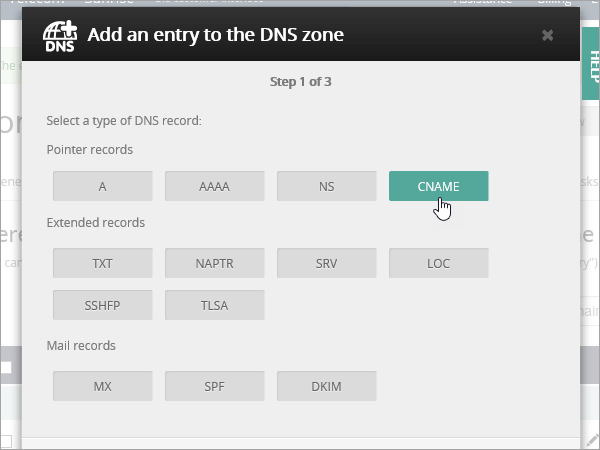The image size is (600, 450).
Task: Tick the upper checkbox behind the dialog
Action: [6, 368]
